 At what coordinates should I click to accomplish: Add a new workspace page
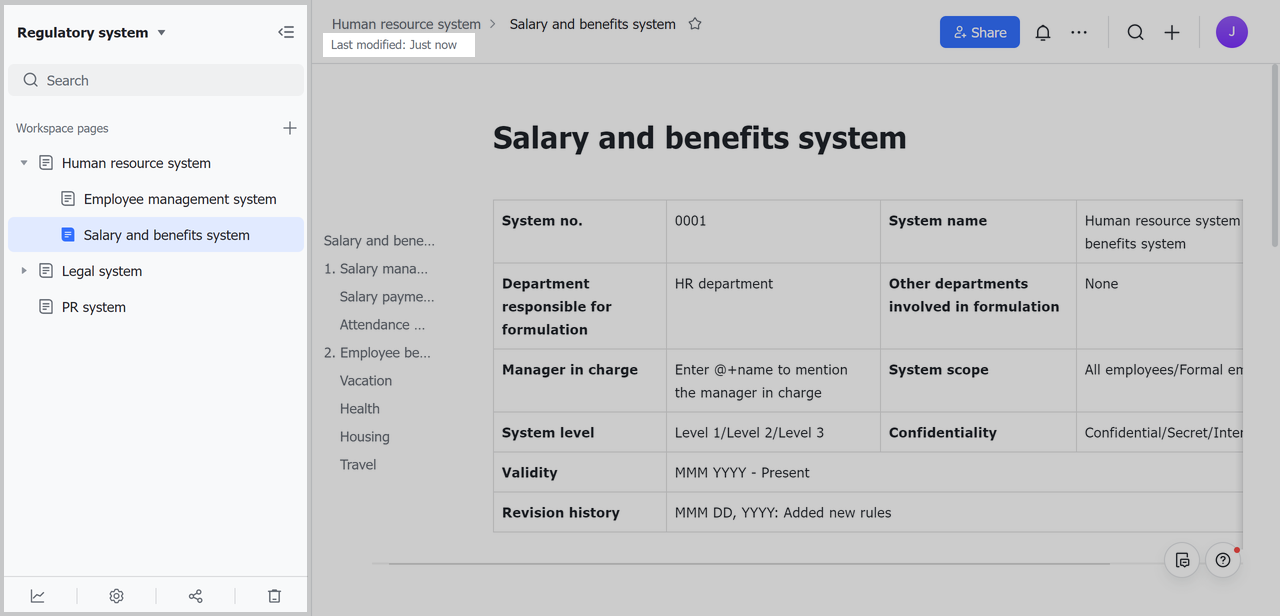290,128
